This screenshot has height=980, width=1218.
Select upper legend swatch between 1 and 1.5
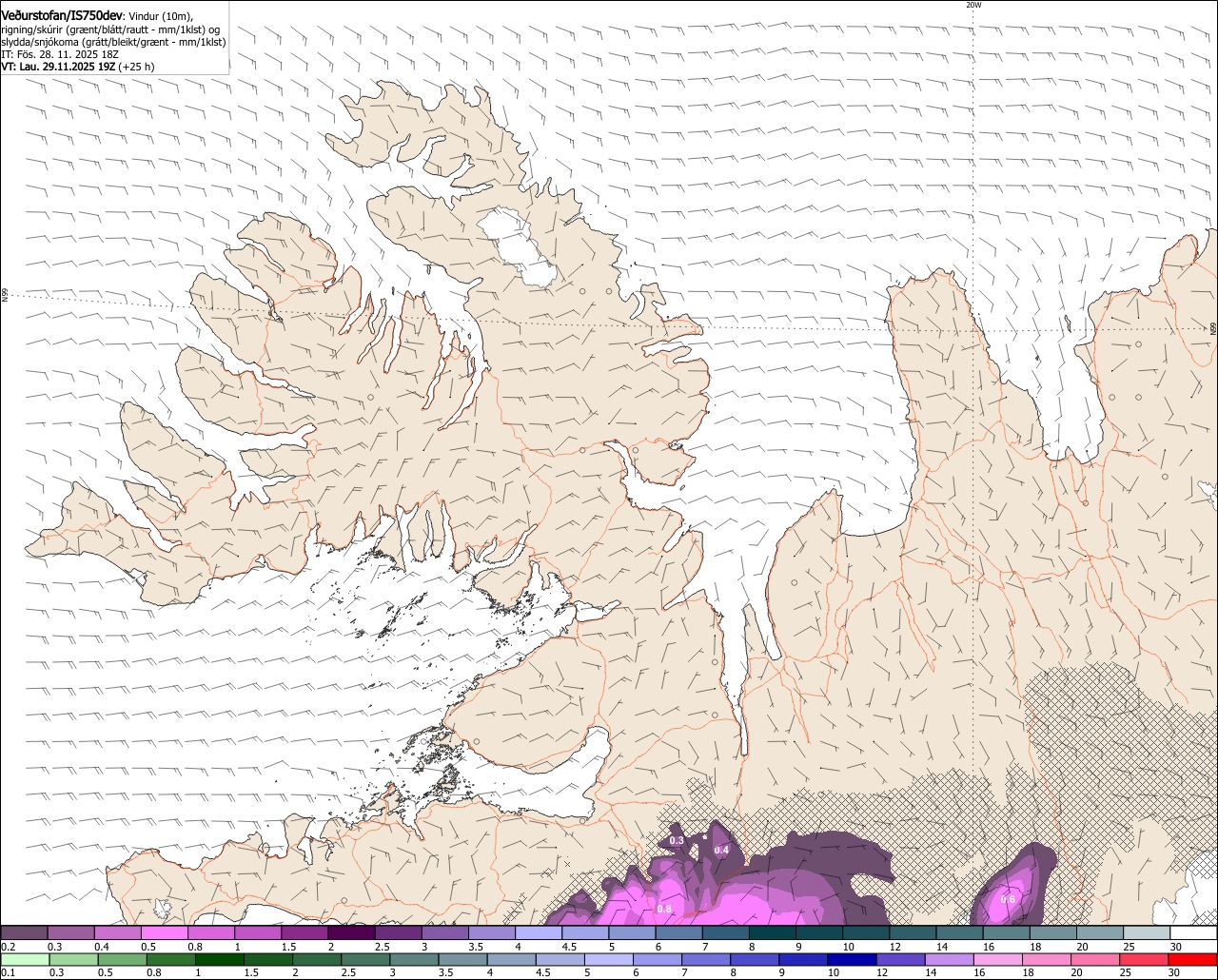[258, 933]
